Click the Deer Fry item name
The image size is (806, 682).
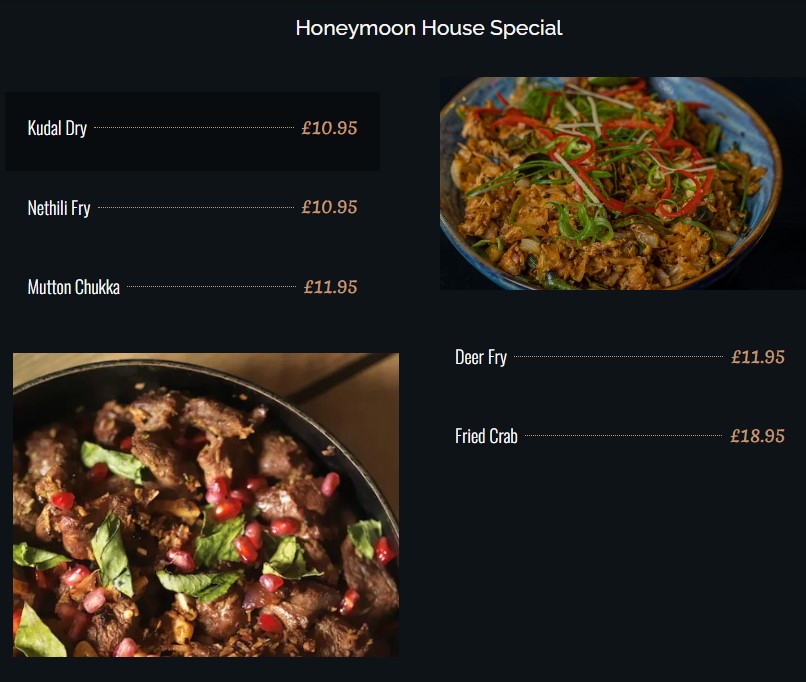point(481,357)
